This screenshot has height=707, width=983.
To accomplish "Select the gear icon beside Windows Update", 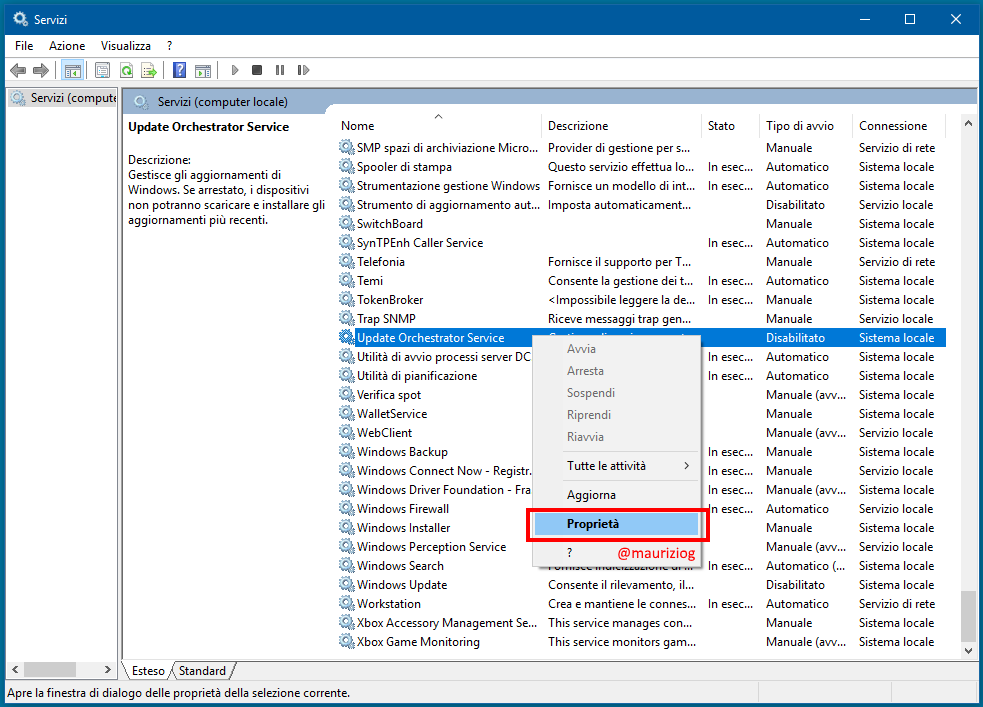I will point(346,584).
